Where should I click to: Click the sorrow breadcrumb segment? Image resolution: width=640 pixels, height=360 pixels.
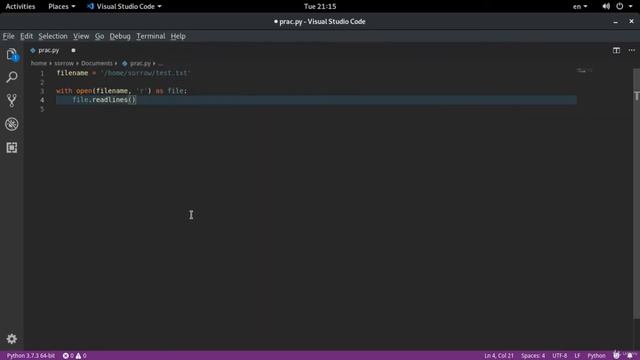tap(64, 63)
